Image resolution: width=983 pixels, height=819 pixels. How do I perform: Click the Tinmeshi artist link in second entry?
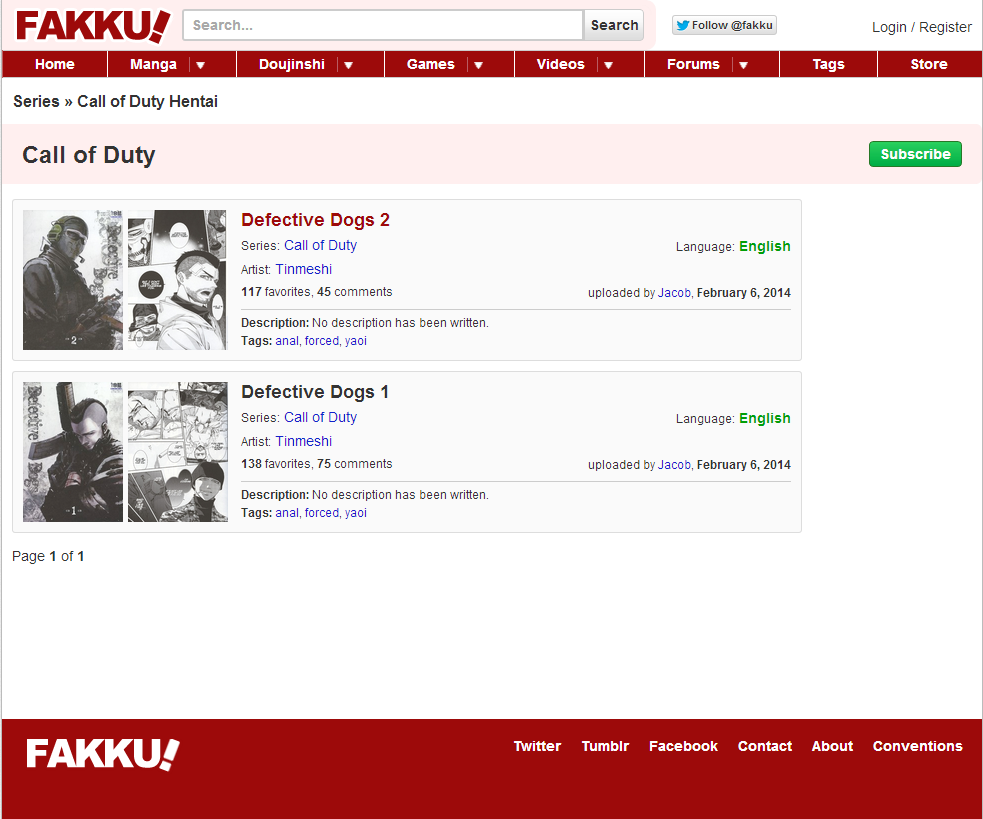[303, 441]
